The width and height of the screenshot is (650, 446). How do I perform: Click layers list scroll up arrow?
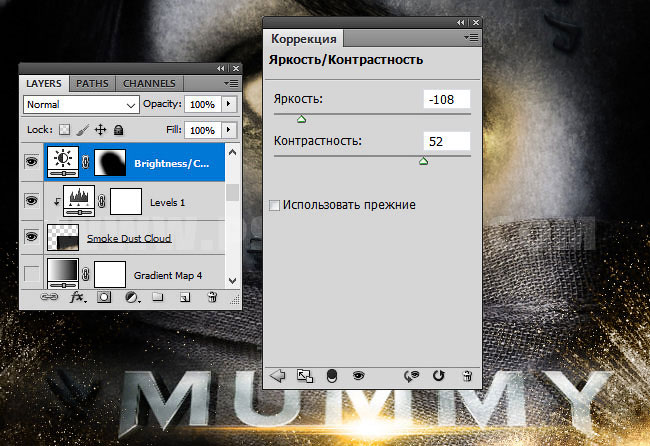233,152
